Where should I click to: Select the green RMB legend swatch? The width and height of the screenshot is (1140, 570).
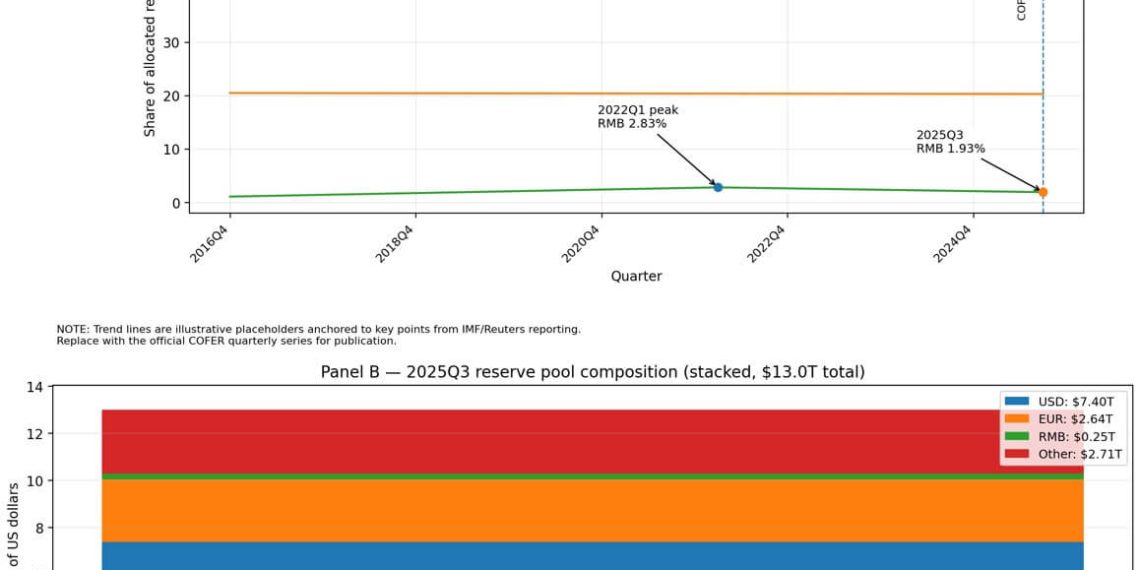click(x=1017, y=436)
